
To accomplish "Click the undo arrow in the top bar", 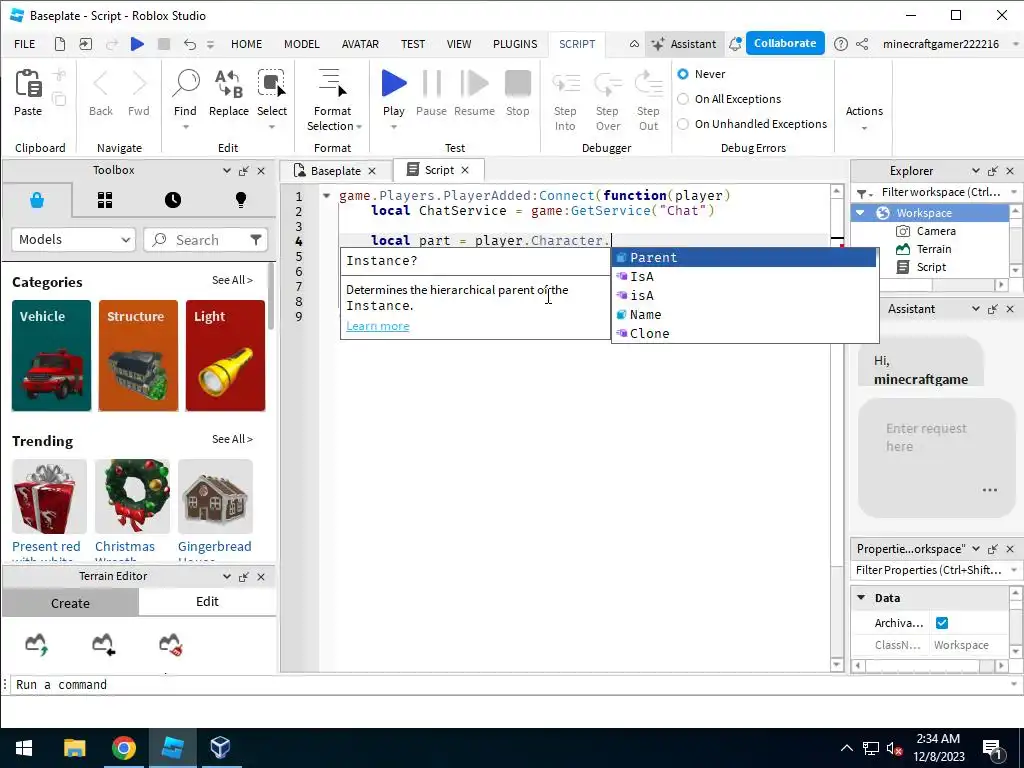I will click(189, 44).
